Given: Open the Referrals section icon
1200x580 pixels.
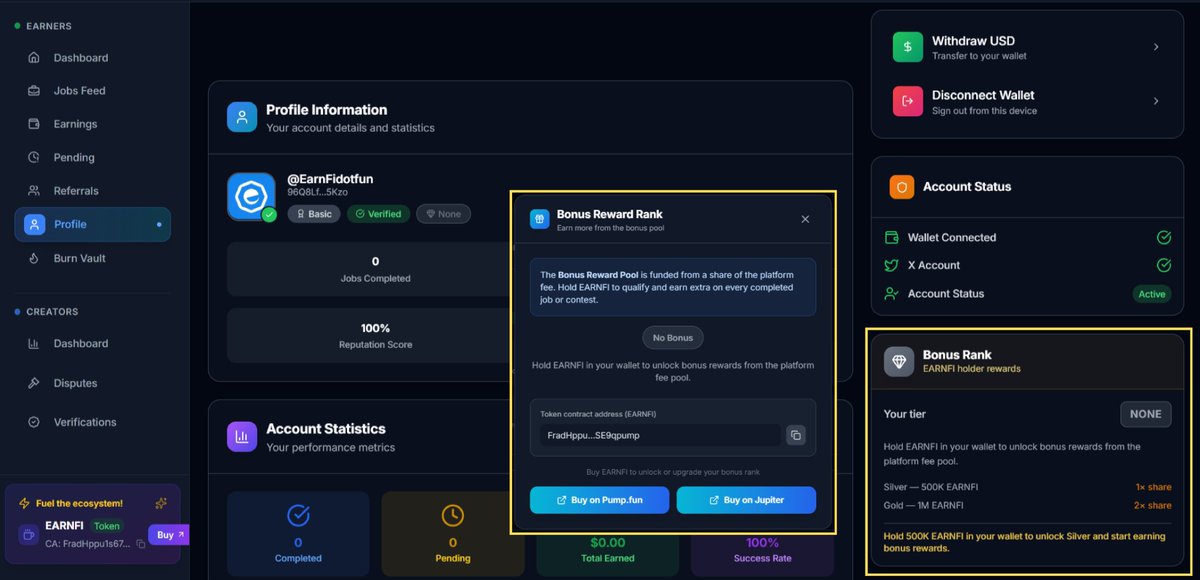Looking at the screenshot, I should point(33,190).
